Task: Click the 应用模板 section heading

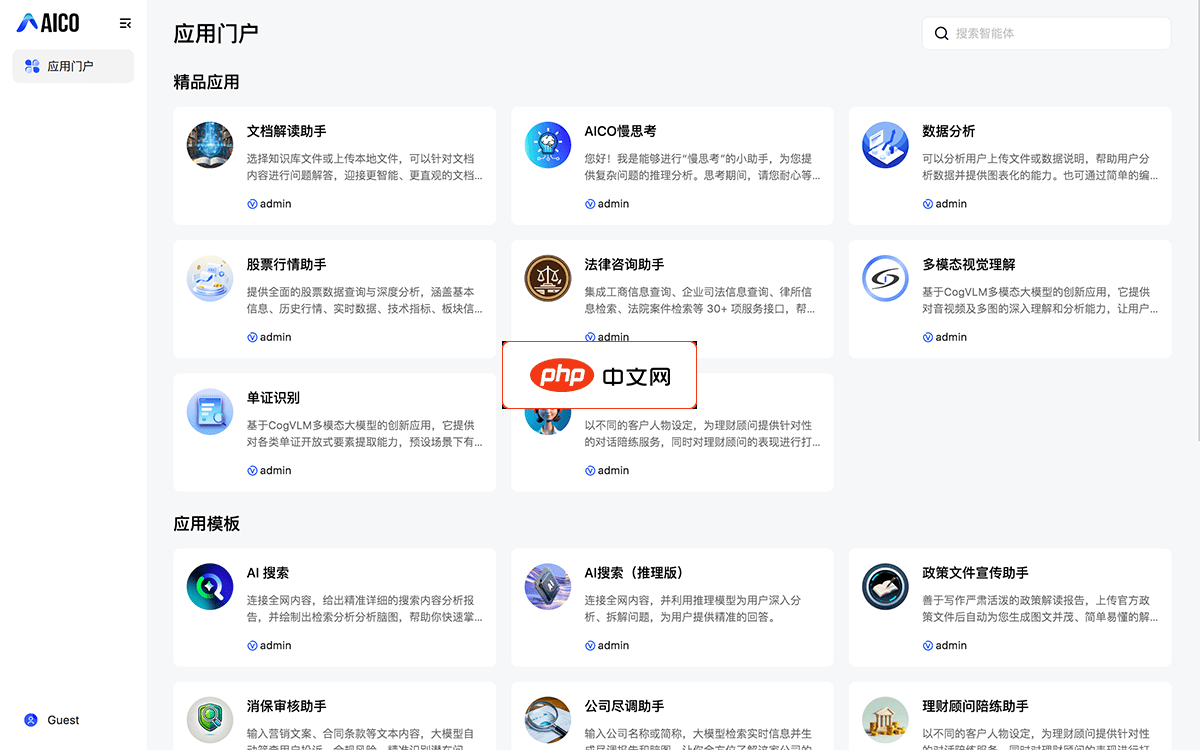Action: (206, 524)
